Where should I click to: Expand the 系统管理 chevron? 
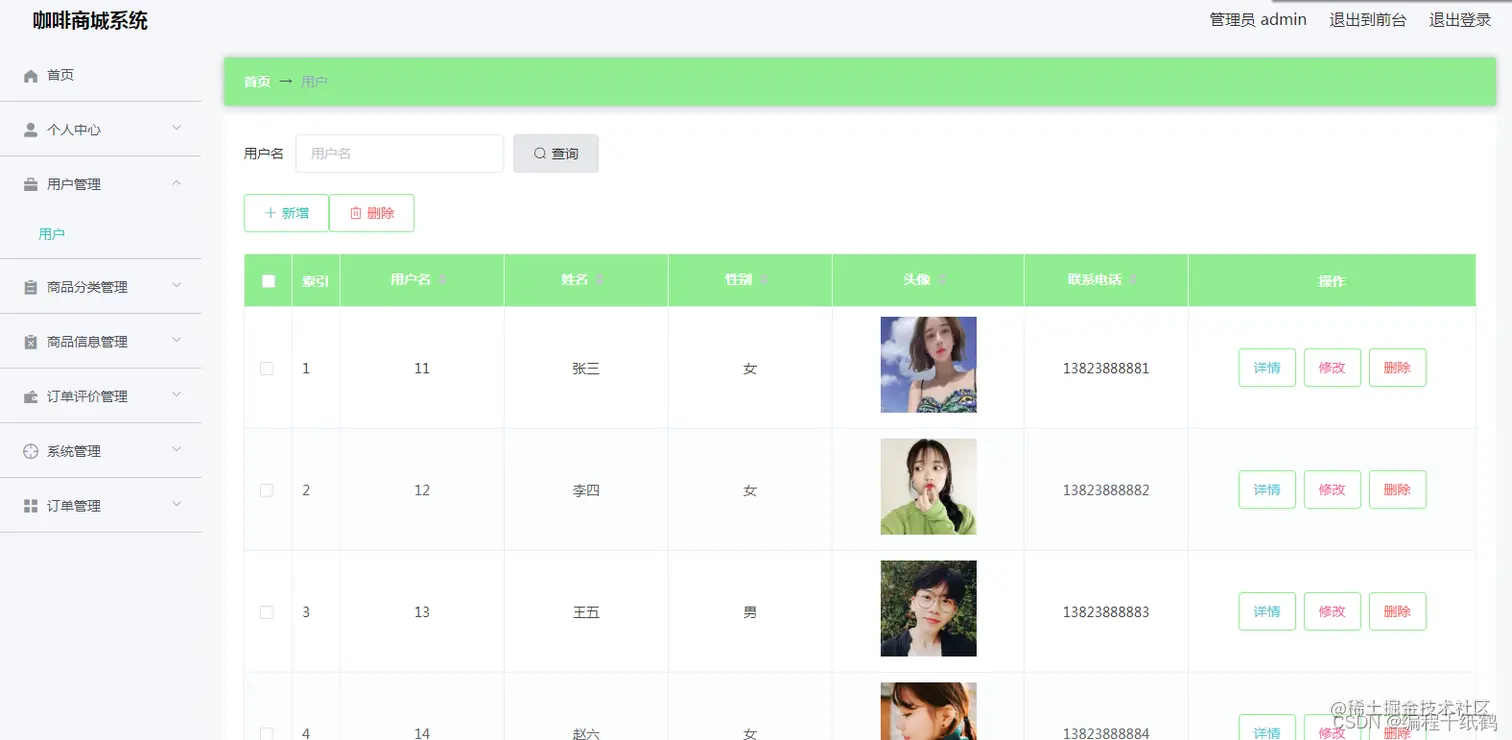click(x=176, y=449)
